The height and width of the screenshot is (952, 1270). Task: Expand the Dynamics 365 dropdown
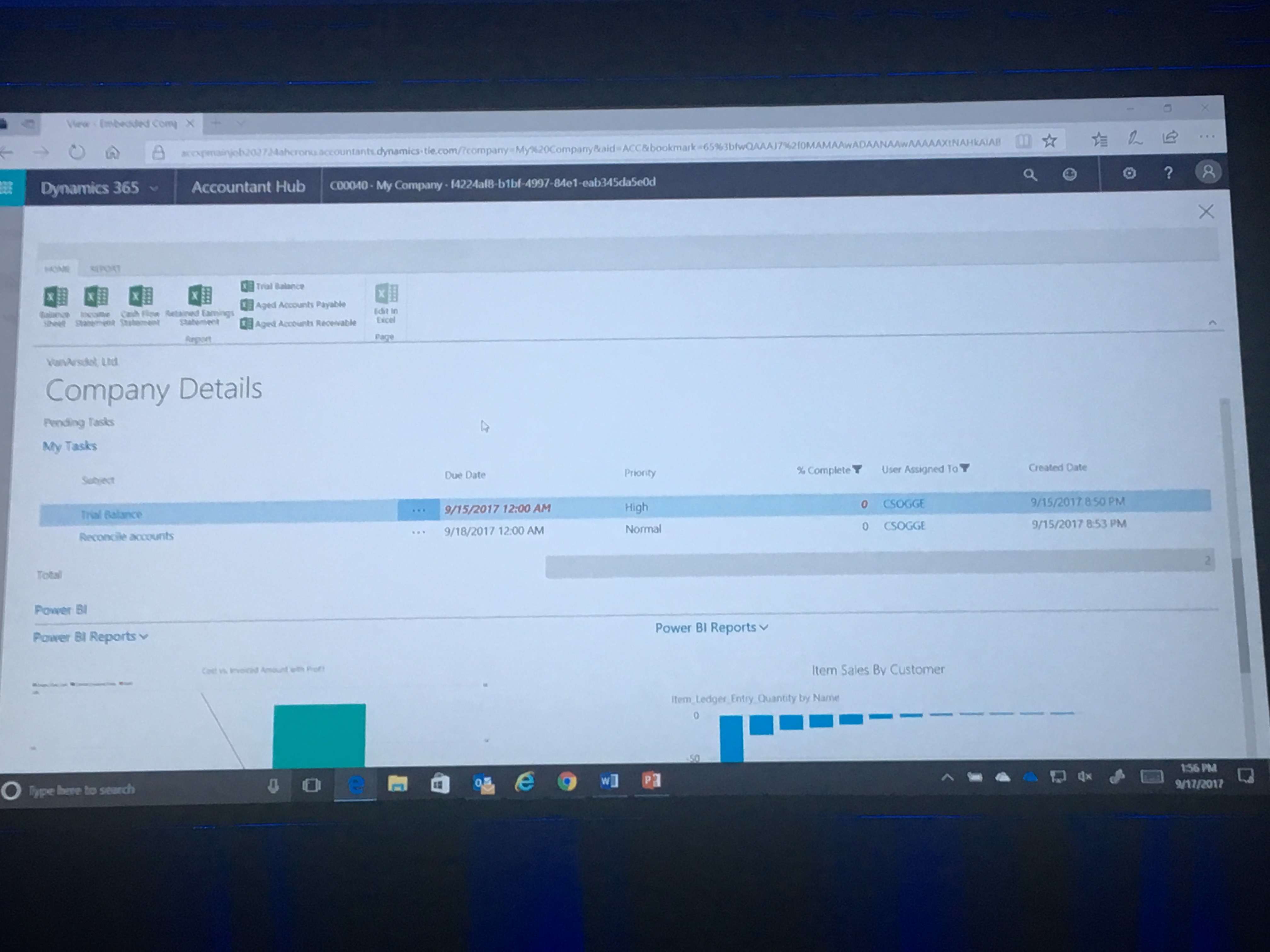(154, 188)
